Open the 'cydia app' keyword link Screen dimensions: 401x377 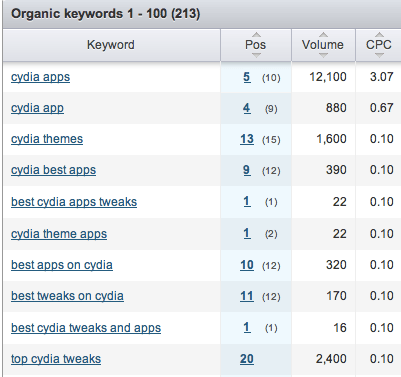click(37, 108)
